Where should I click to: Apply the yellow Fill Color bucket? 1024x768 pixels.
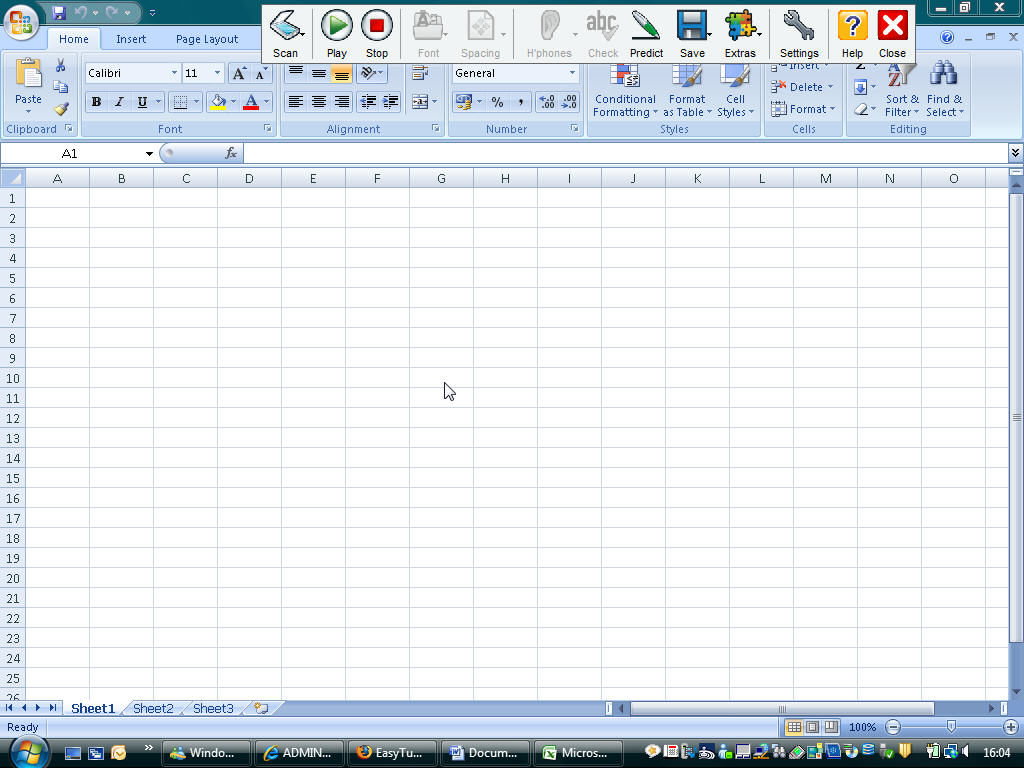pos(217,102)
